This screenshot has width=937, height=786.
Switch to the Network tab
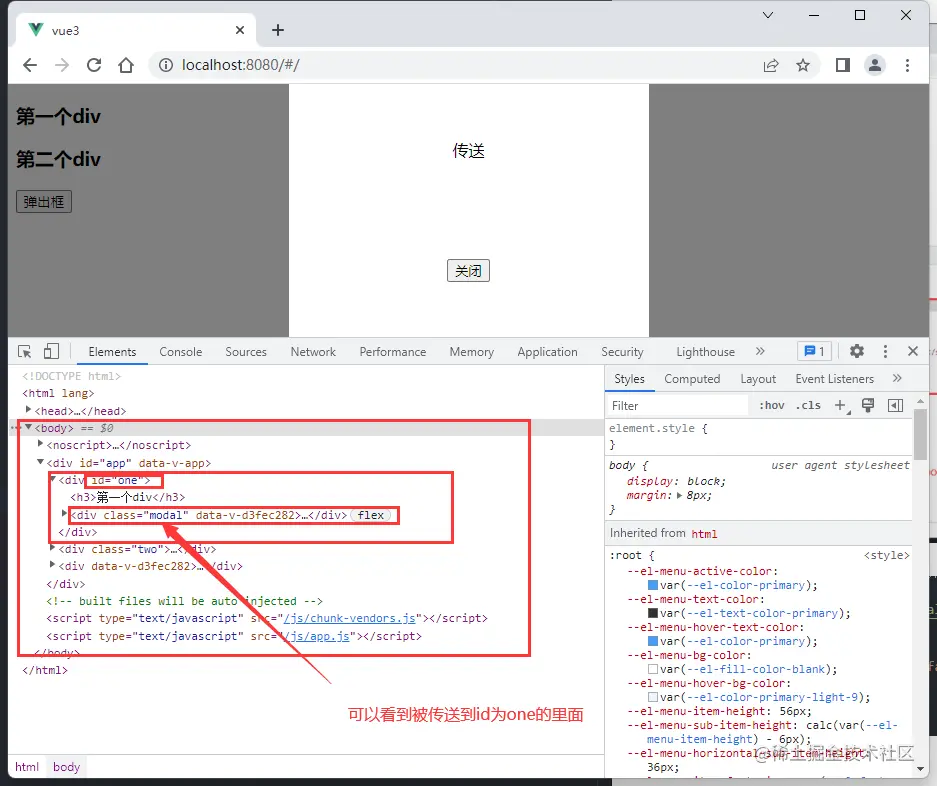coord(313,352)
